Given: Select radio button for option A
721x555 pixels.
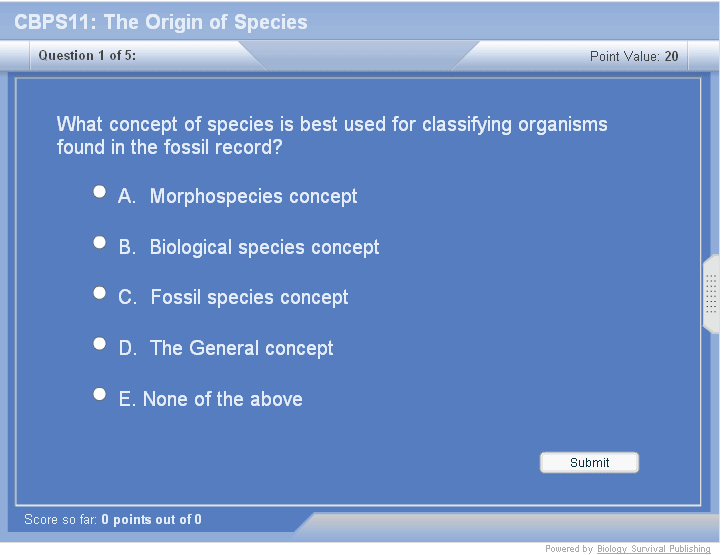Looking at the screenshot, I should pyautogui.click(x=99, y=191).
